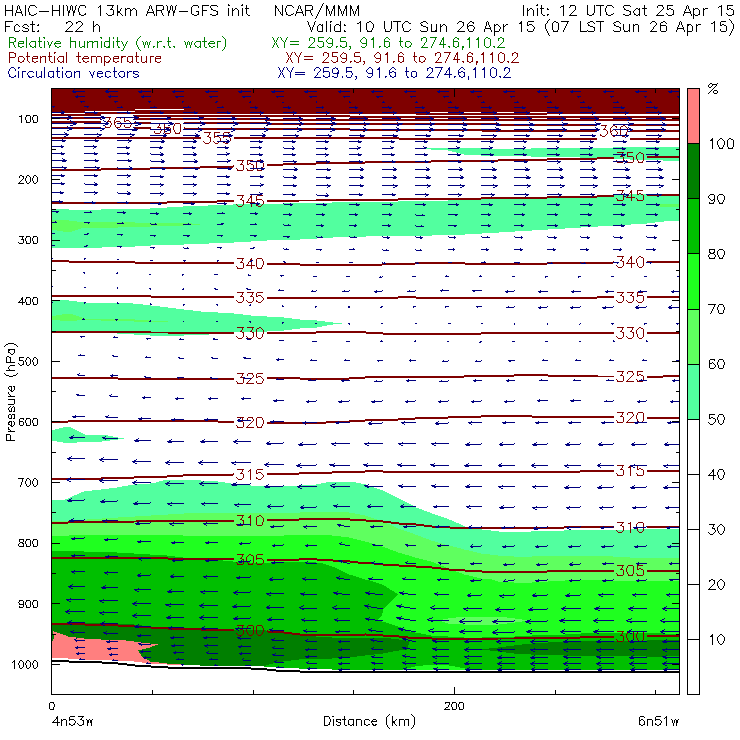Click the darkest green 90–100% colorbar segment
740x740 pixels.
click(693, 171)
